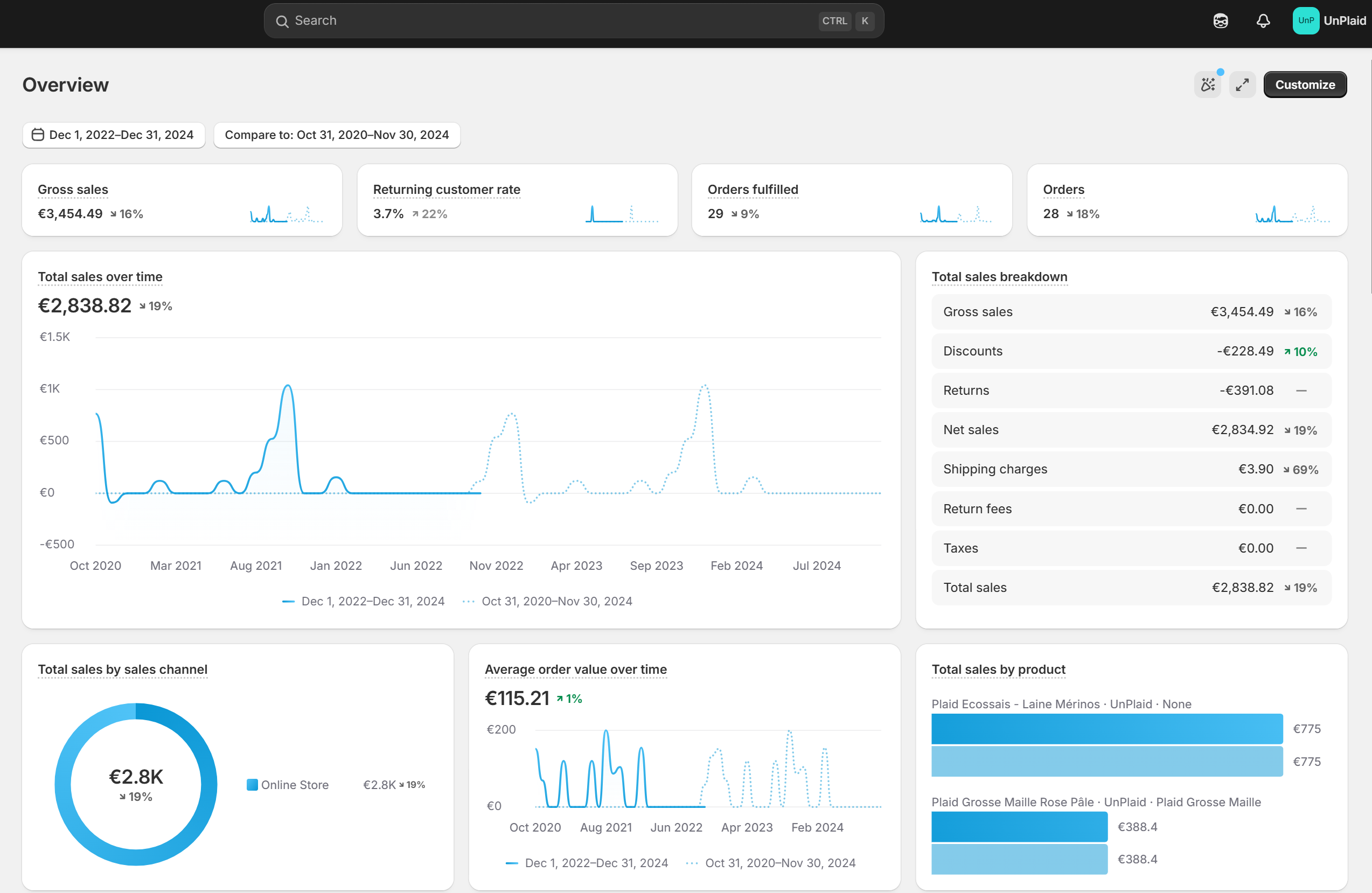Viewport: 1372px width, 893px height.
Task: Toggle current-period legend in Average order chart
Action: (x=587, y=863)
